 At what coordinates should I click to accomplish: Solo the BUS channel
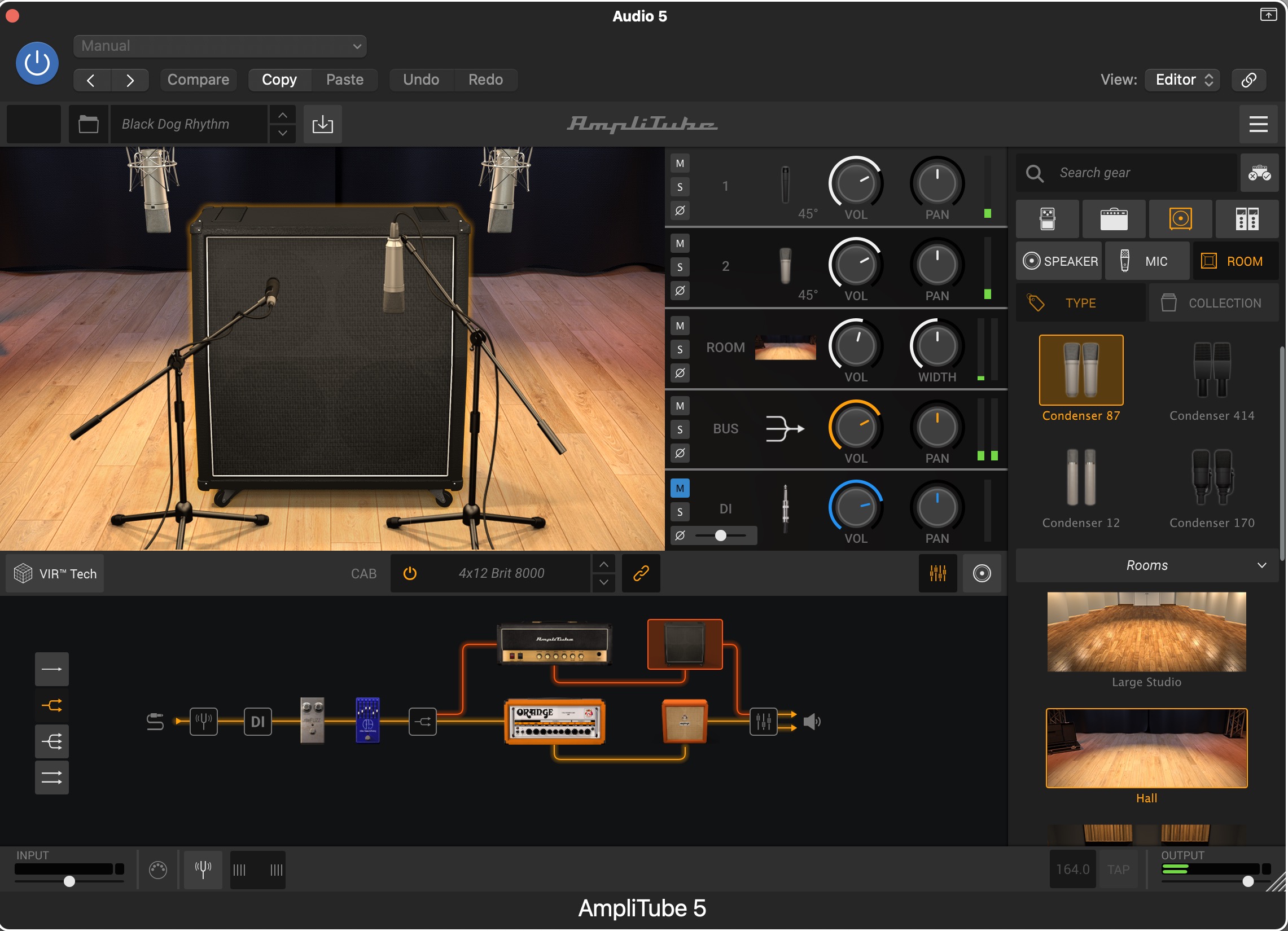(680, 430)
